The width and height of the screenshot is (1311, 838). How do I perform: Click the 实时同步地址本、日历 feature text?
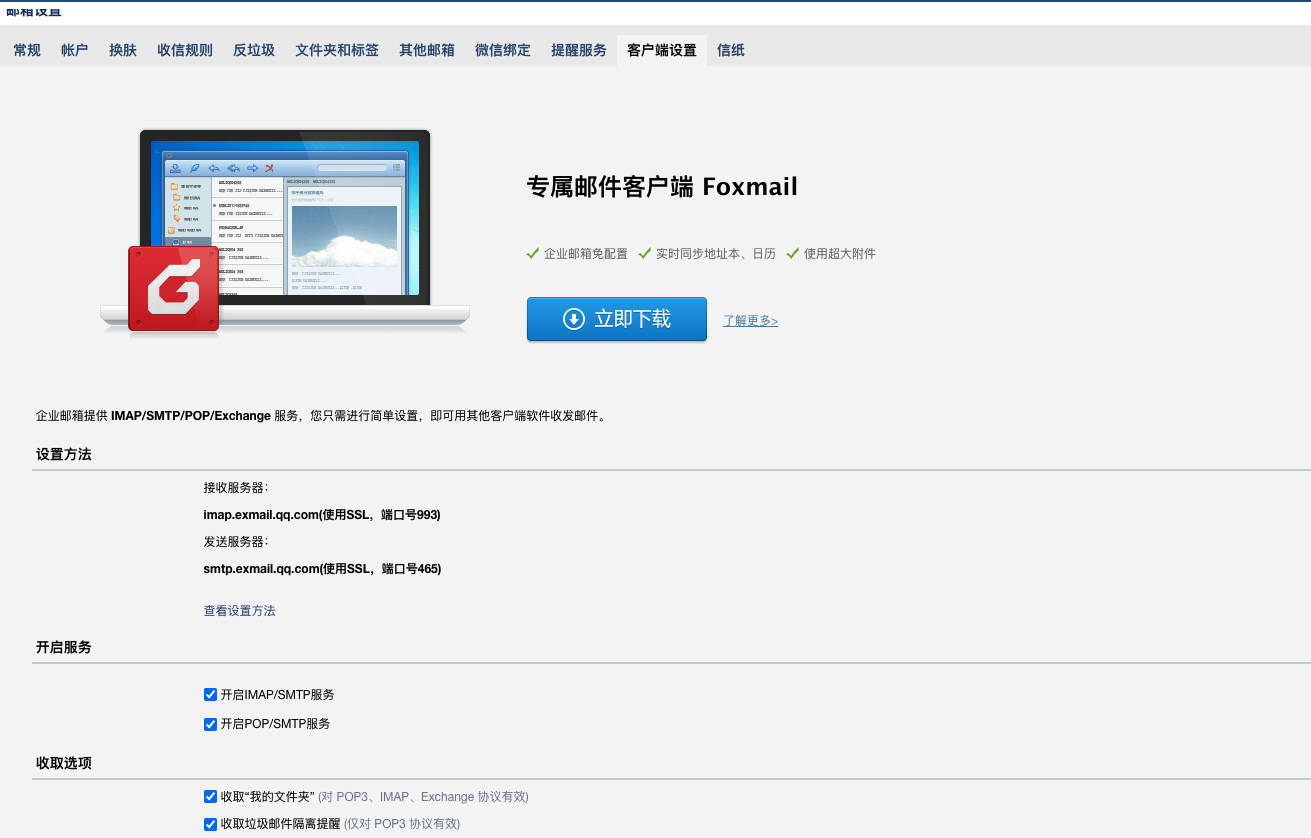tap(716, 254)
